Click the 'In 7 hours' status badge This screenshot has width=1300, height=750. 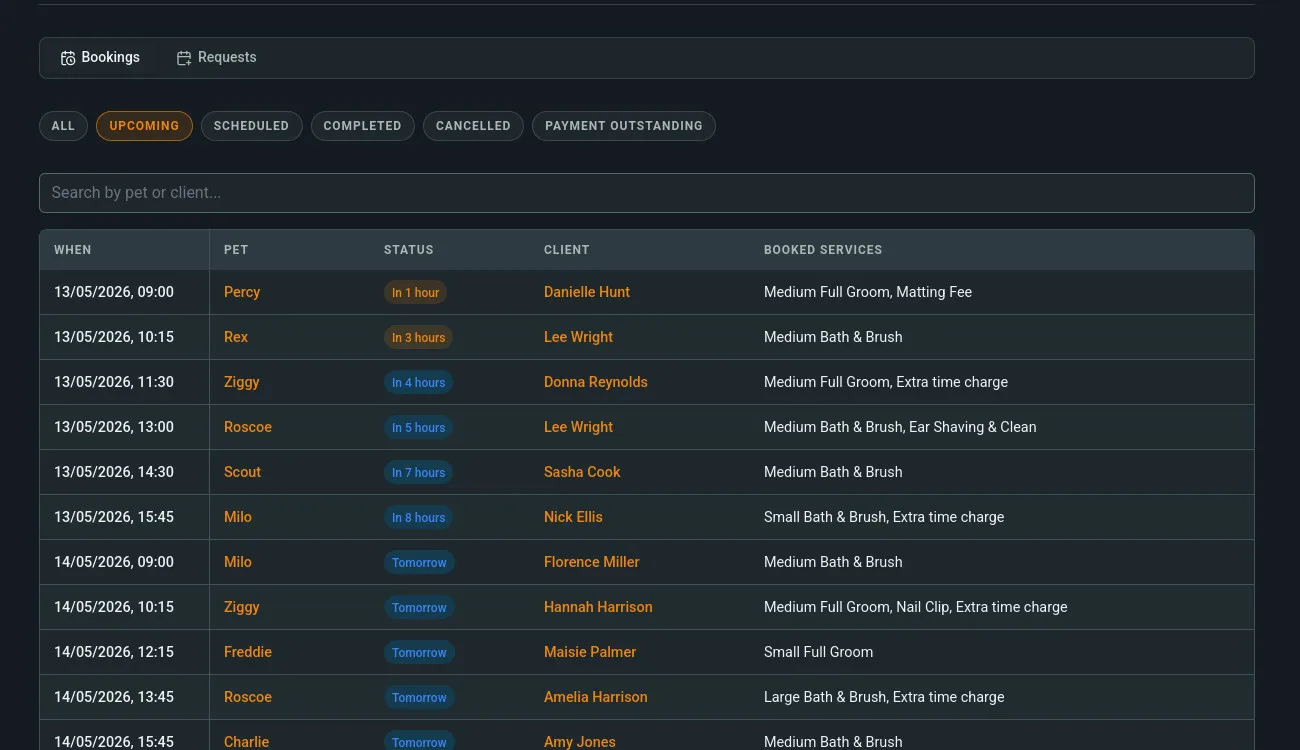click(x=418, y=473)
